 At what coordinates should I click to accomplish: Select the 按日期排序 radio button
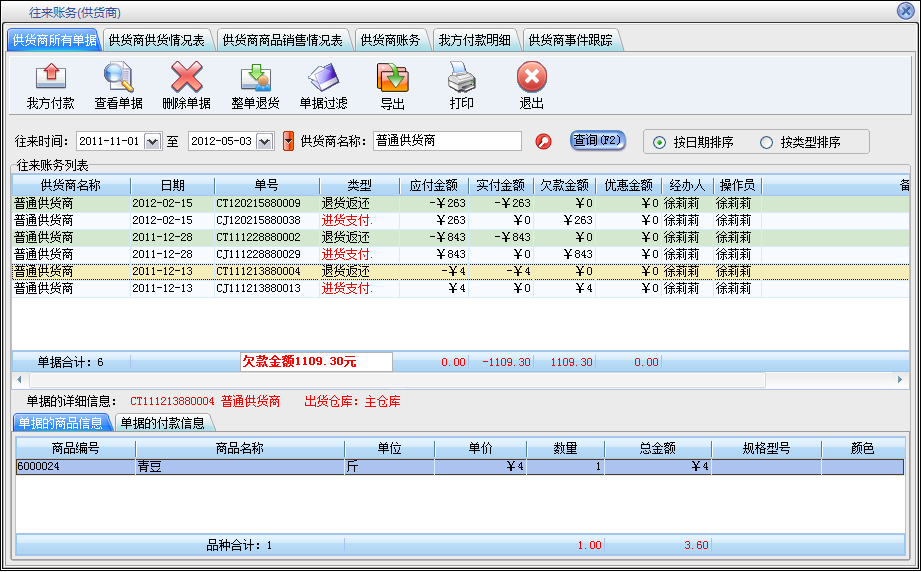click(659, 142)
